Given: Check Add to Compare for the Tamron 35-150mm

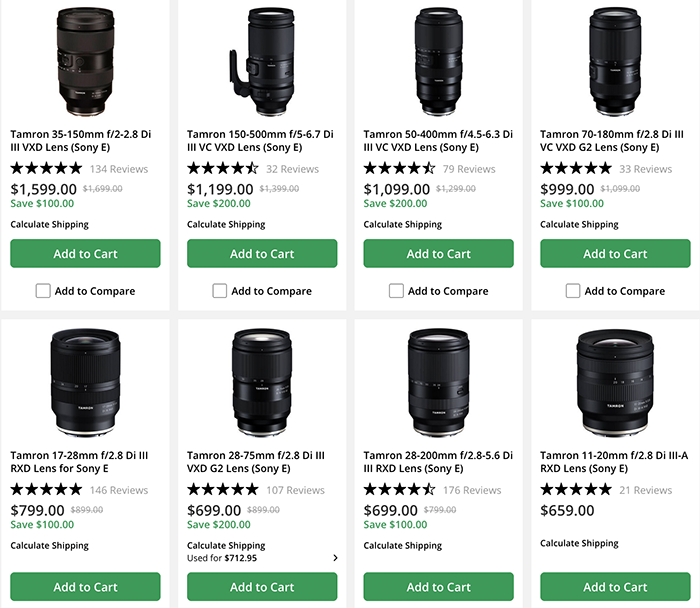Looking at the screenshot, I should (x=43, y=291).
